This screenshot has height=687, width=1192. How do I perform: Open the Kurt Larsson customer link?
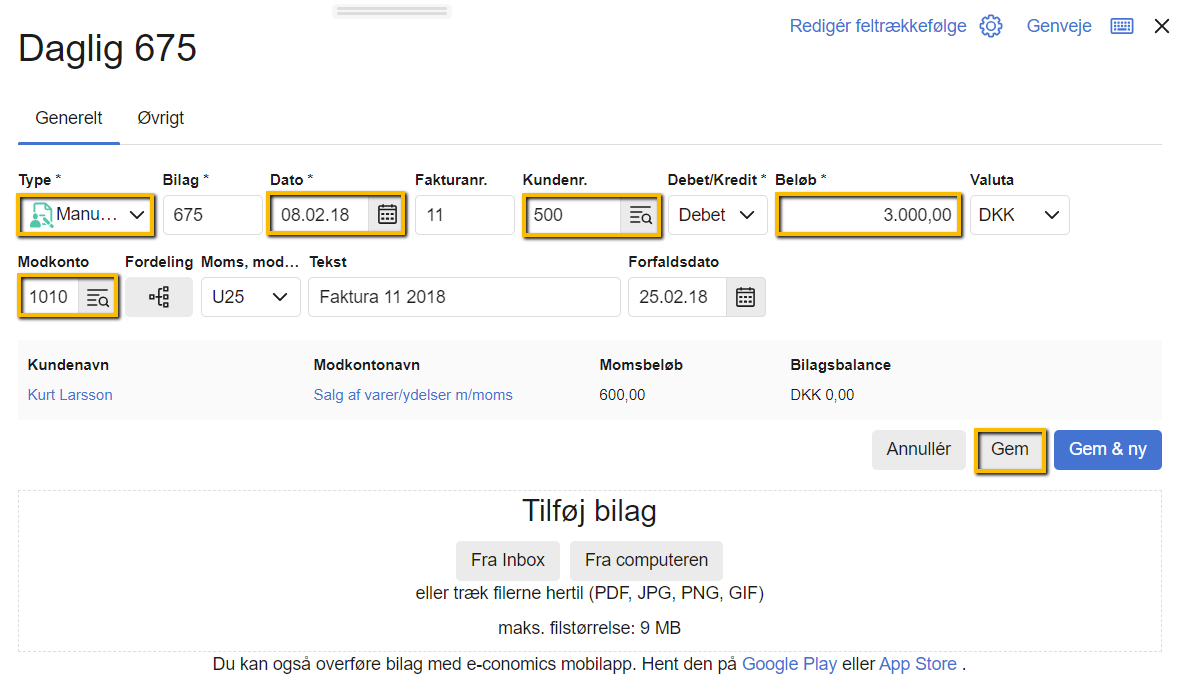[x=70, y=395]
